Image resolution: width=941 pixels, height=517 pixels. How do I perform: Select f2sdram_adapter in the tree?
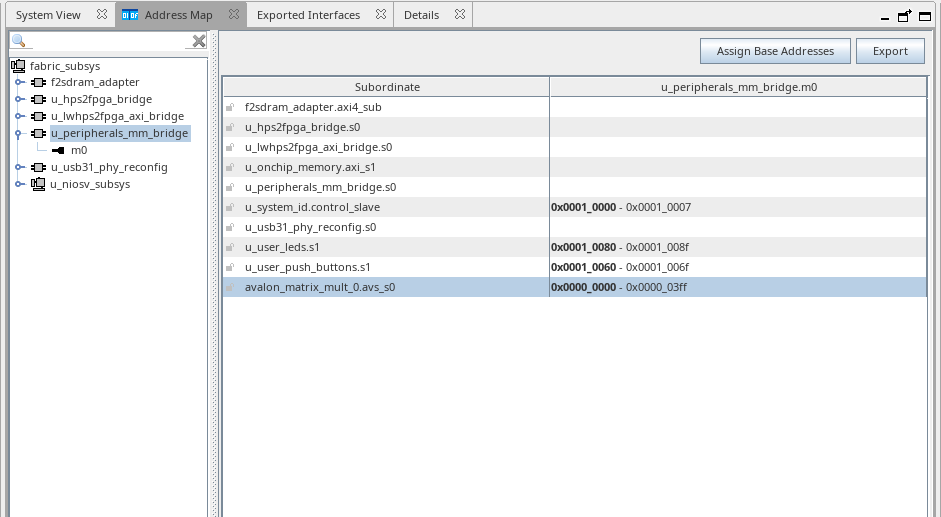[95, 82]
